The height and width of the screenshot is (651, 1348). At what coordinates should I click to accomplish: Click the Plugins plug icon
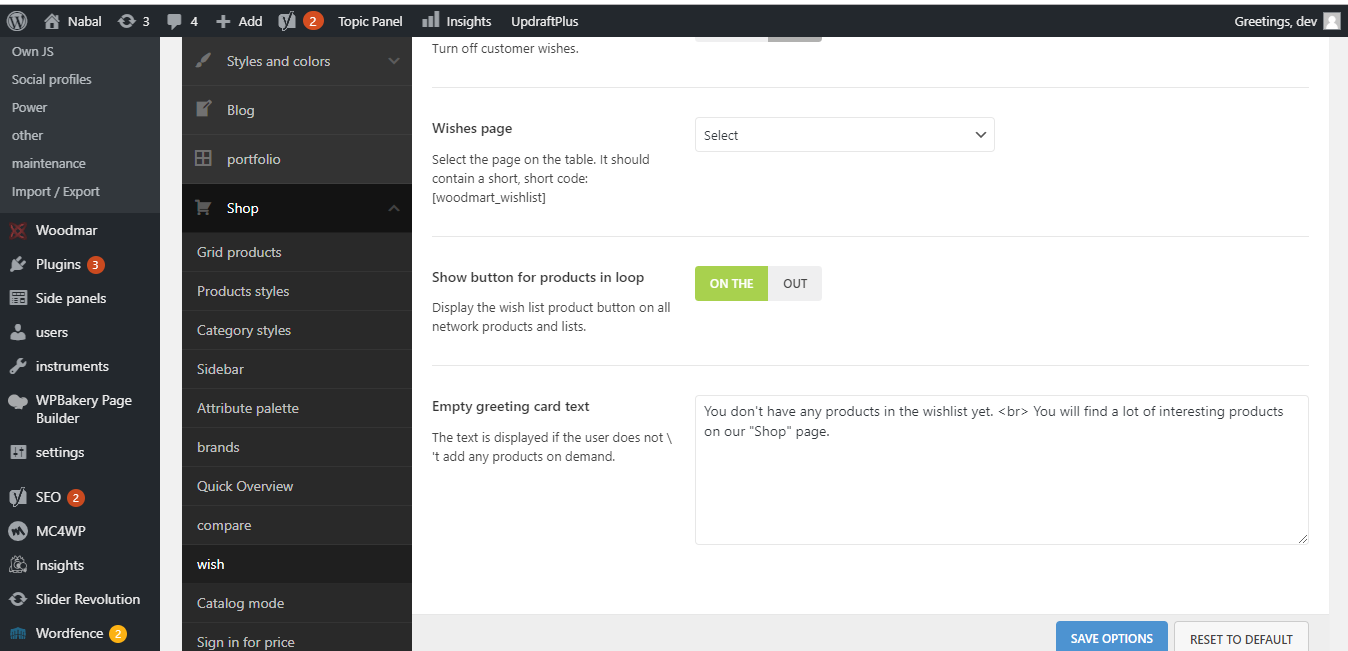point(18,265)
